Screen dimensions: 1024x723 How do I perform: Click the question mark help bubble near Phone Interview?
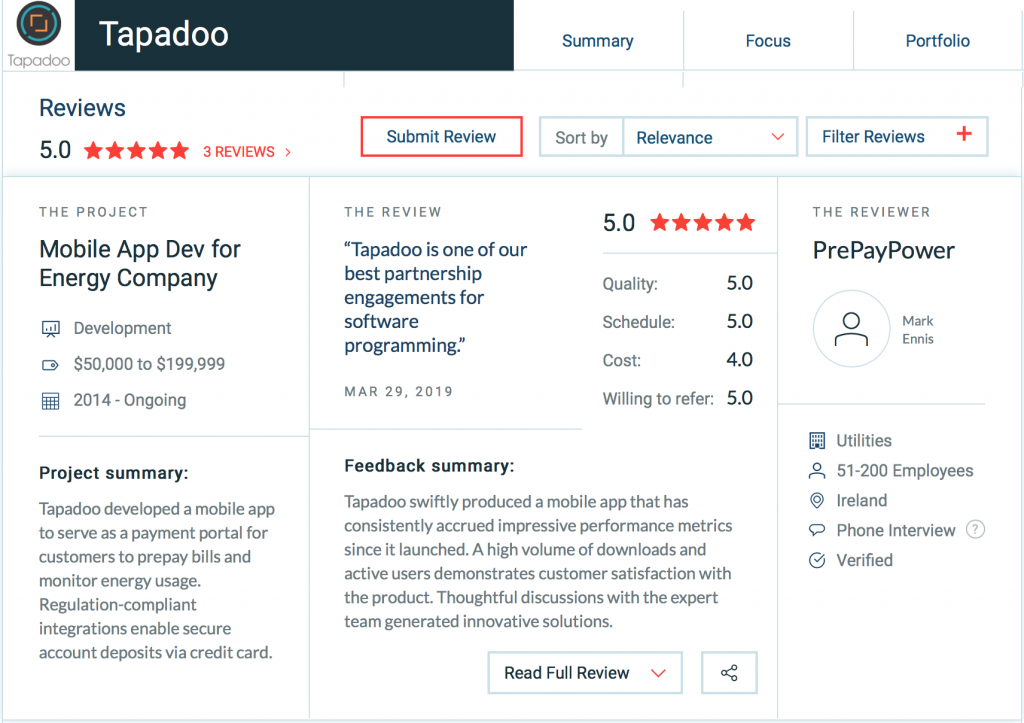click(975, 529)
